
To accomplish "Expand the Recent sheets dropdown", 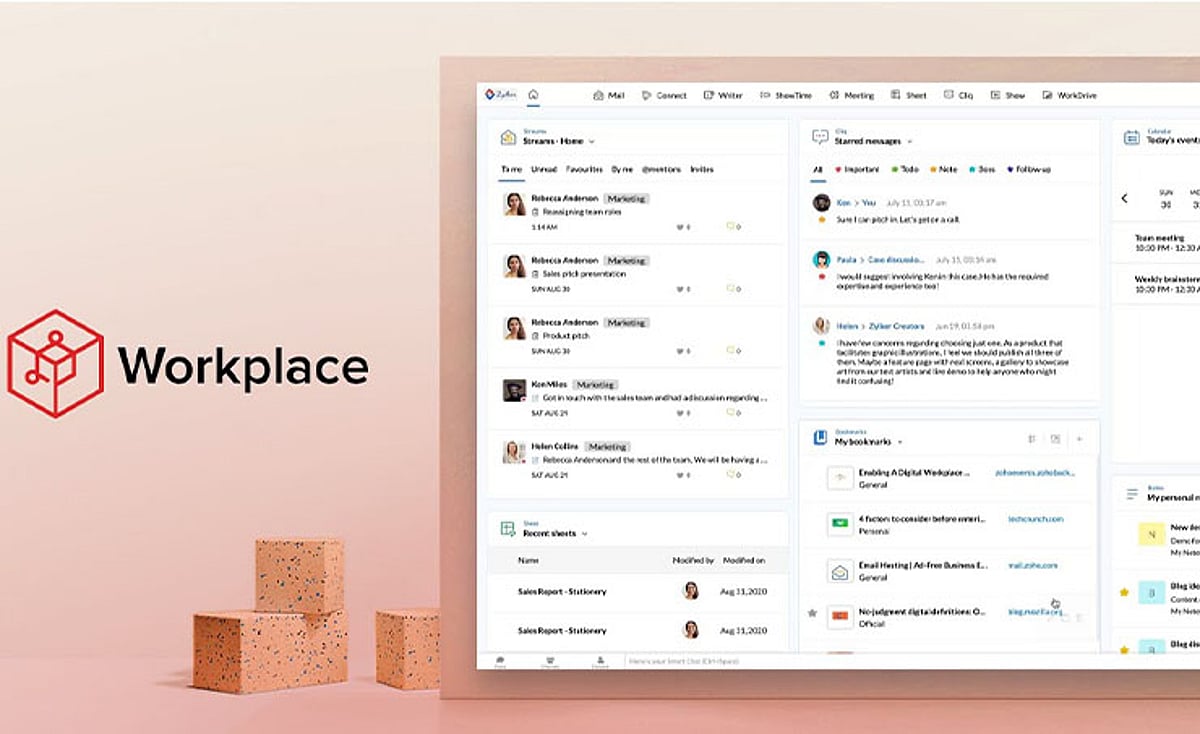I will tap(584, 534).
